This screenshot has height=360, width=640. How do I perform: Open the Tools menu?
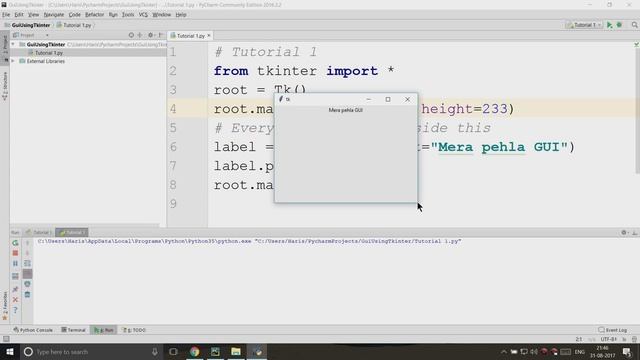click(128, 14)
